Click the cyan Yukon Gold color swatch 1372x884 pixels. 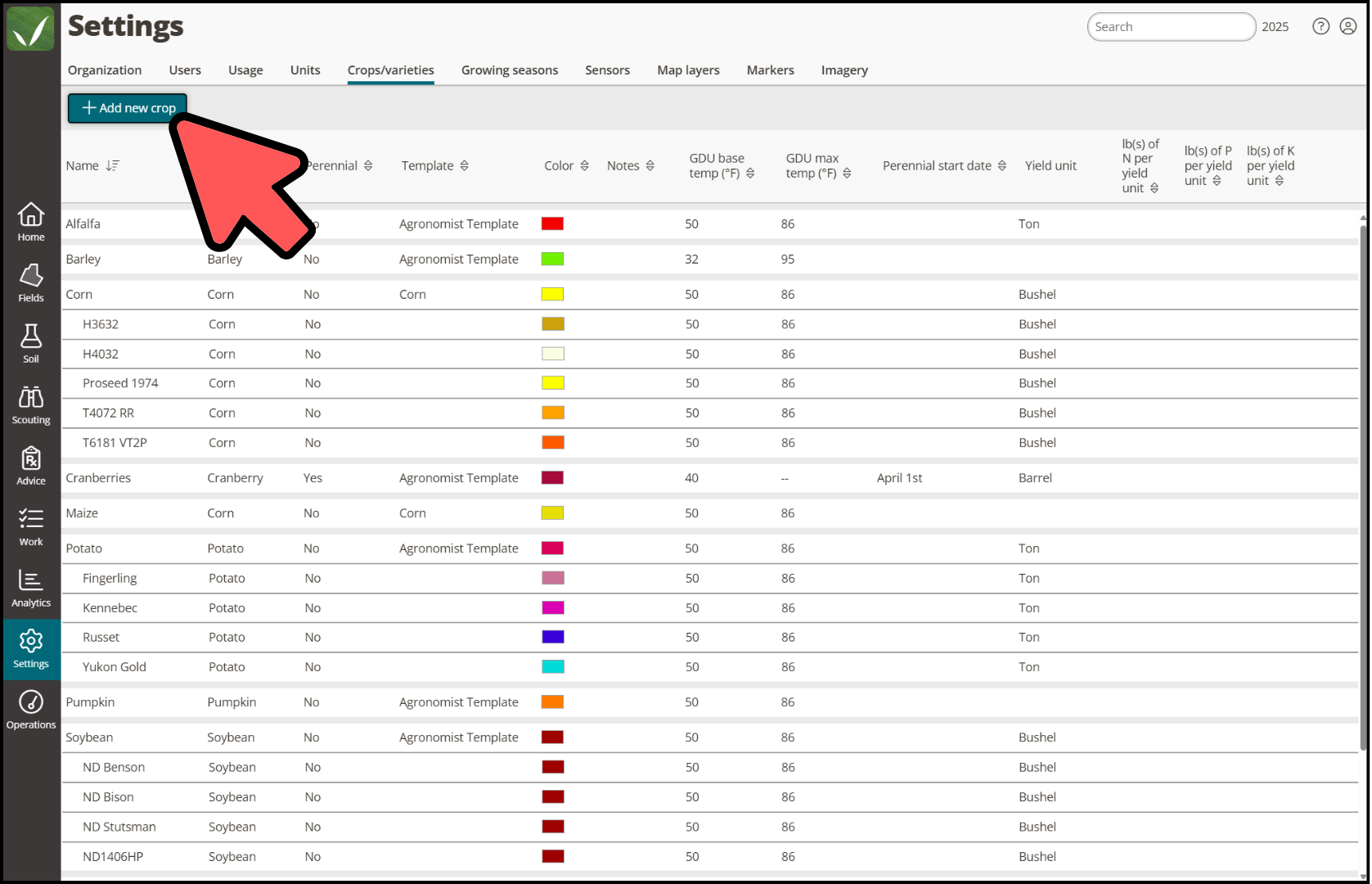click(x=553, y=666)
